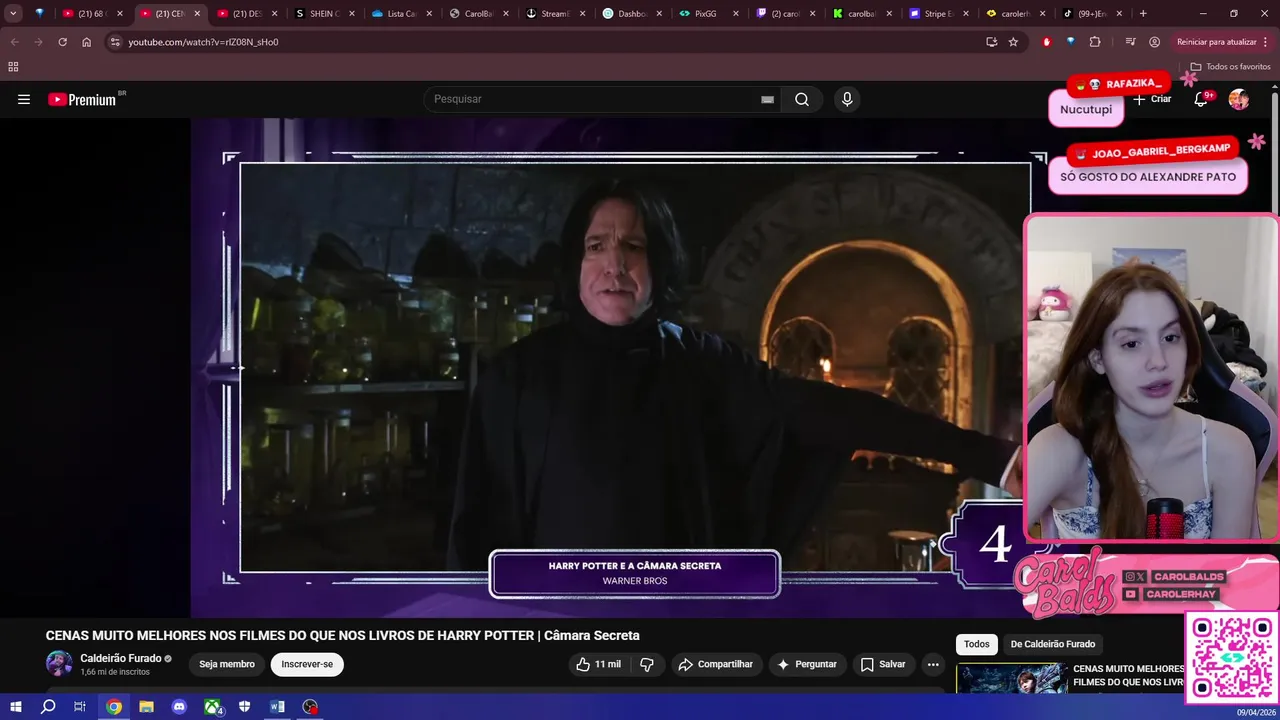This screenshot has height=720, width=1280.
Task: Open the Chrome profile icon
Action: pyautogui.click(x=1155, y=42)
